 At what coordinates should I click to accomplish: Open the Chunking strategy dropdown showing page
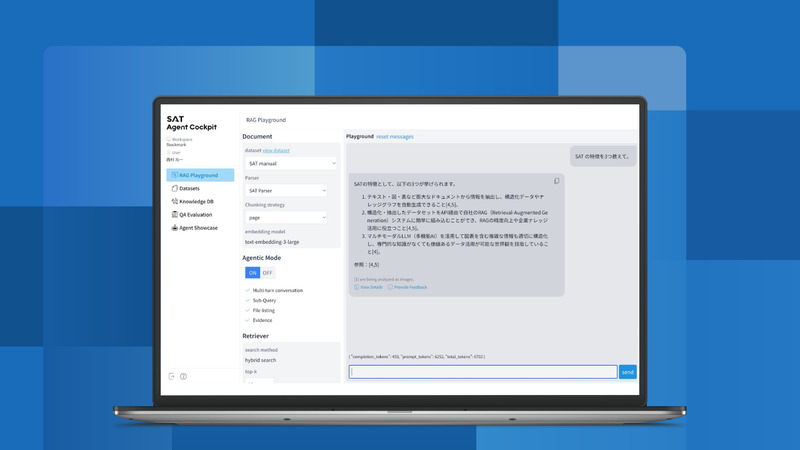[x=286, y=217]
